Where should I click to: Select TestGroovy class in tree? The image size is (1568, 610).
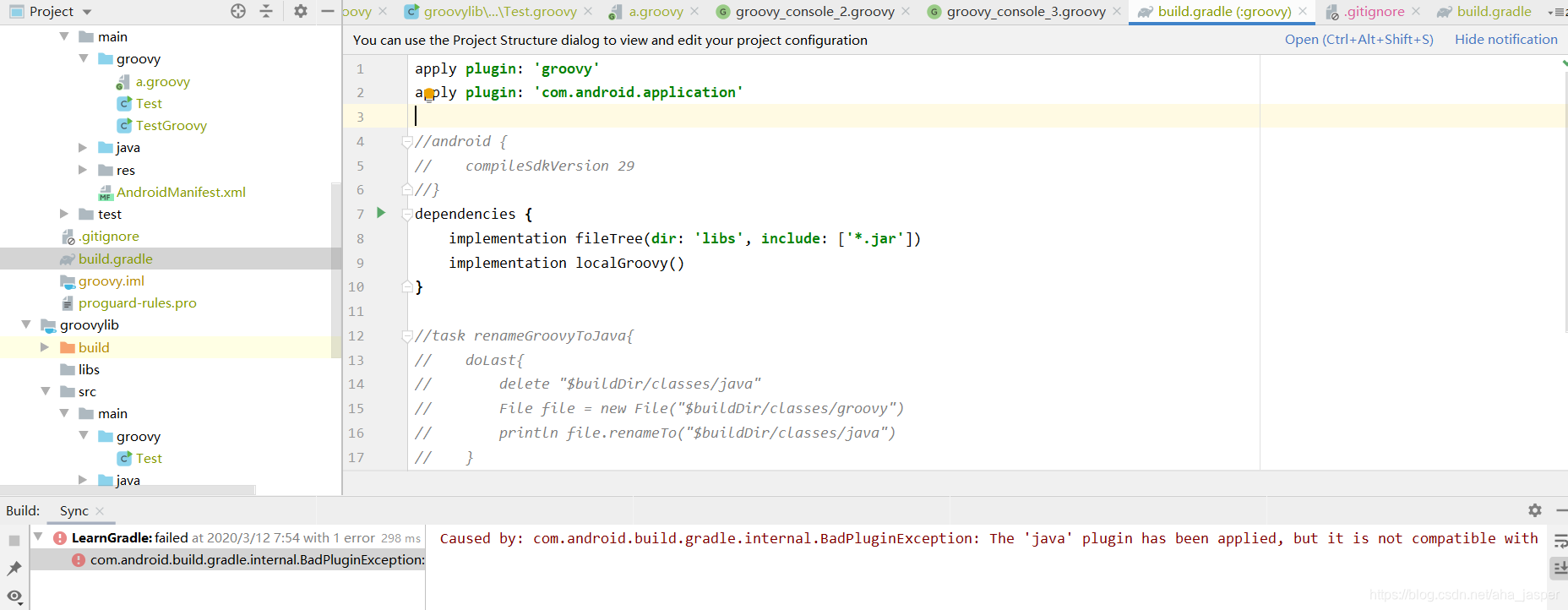[171, 125]
